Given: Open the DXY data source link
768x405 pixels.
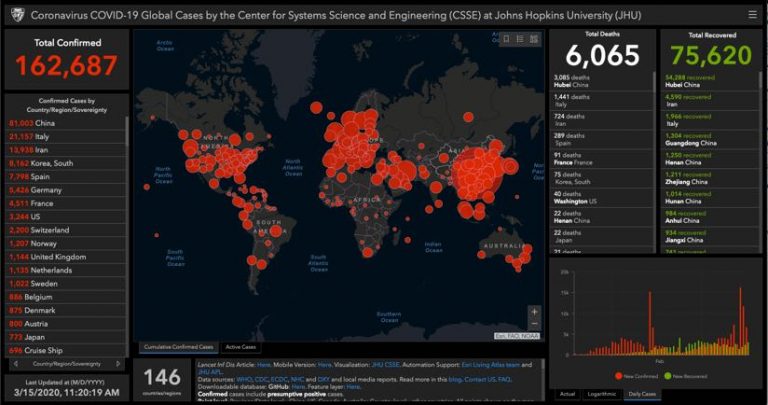Looking at the screenshot, I should pos(323,379).
